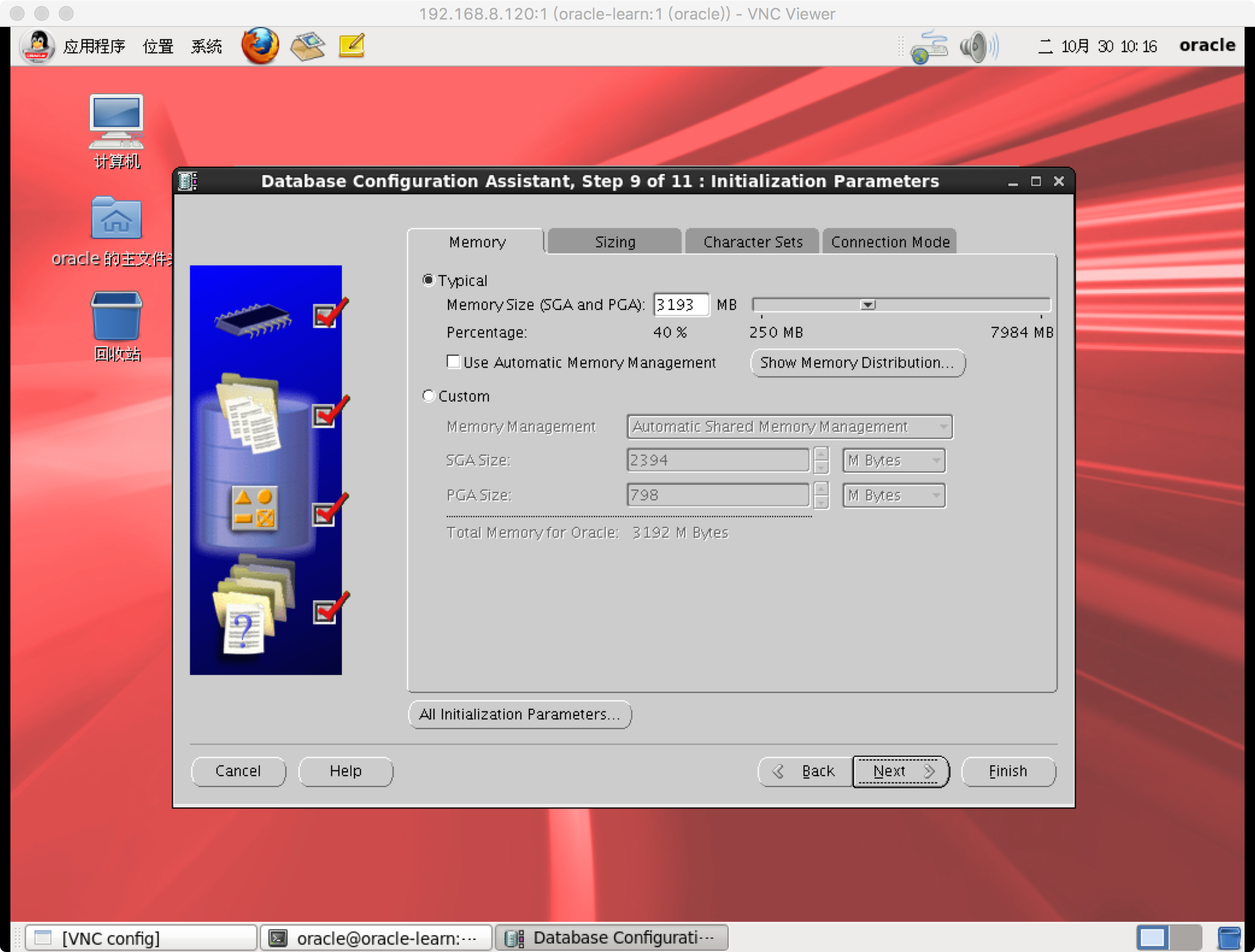The height and width of the screenshot is (952, 1255).
Task: Open the 回收站 trash desktop icon
Action: (116, 327)
